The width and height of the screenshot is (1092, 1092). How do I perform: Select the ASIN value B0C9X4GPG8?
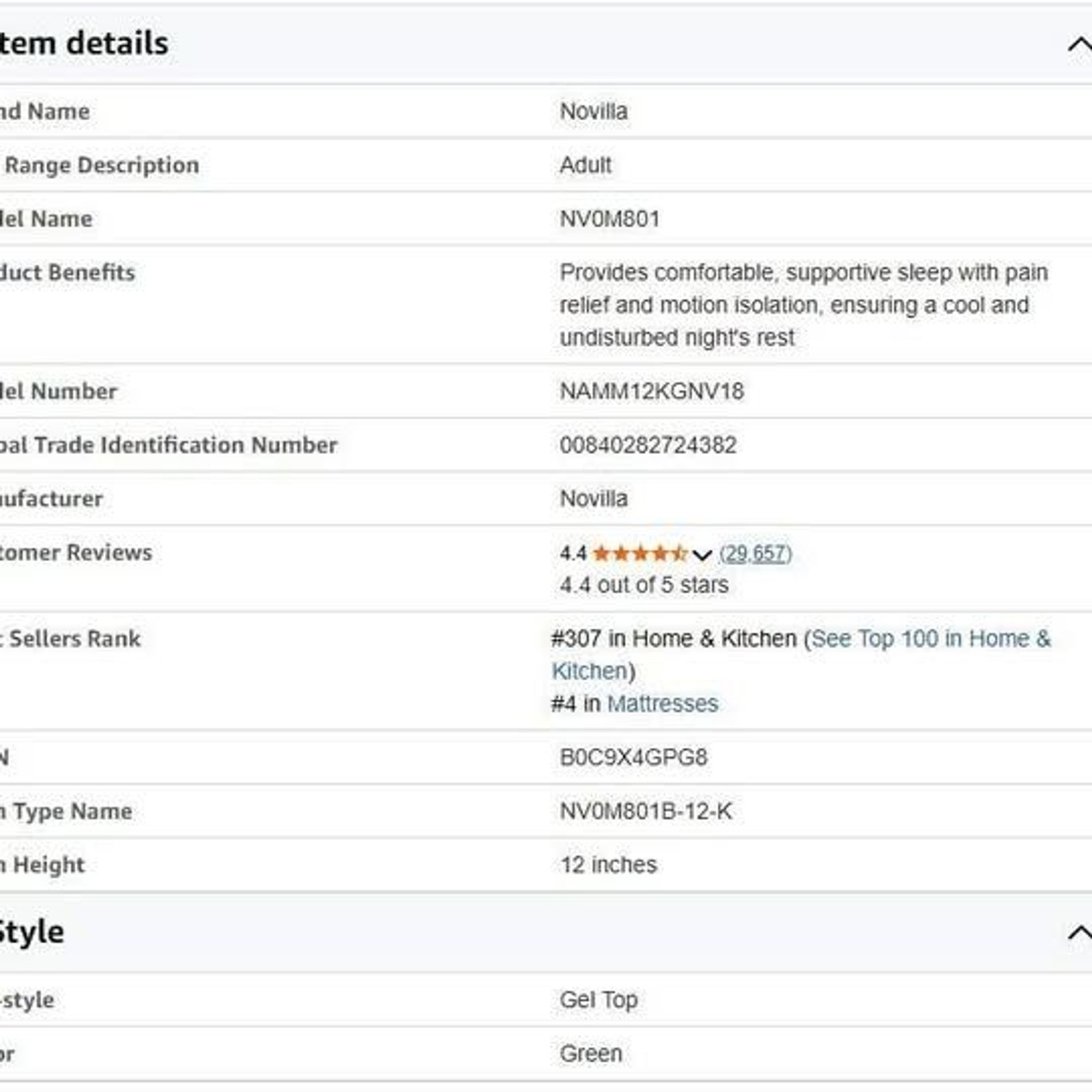633,758
